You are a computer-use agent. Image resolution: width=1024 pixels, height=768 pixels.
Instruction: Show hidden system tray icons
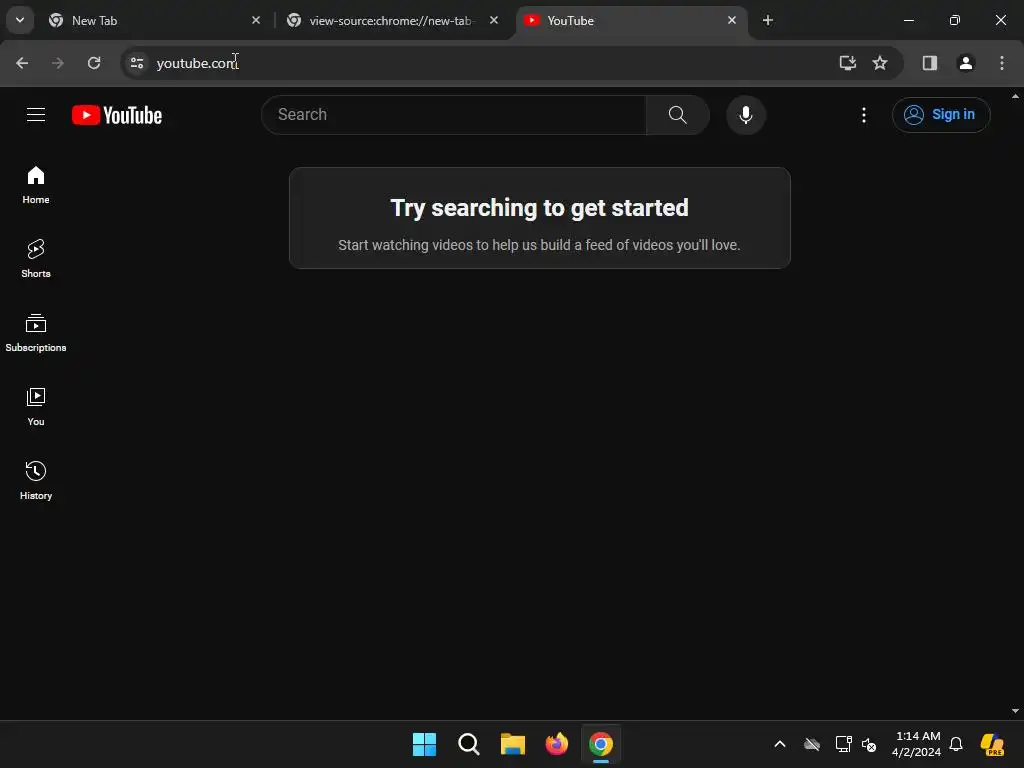[780, 744]
